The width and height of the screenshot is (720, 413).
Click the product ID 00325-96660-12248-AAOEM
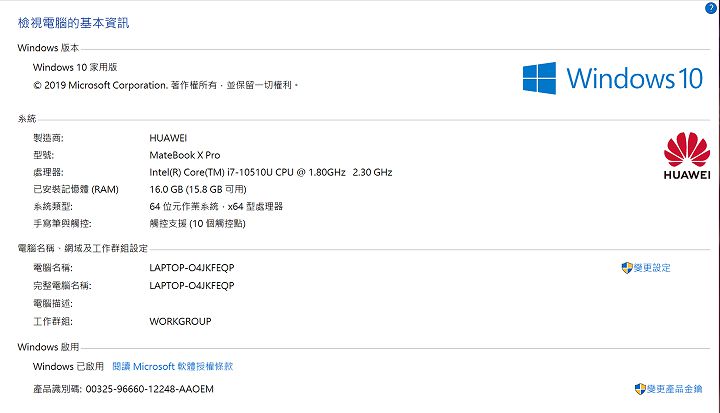pos(150,389)
